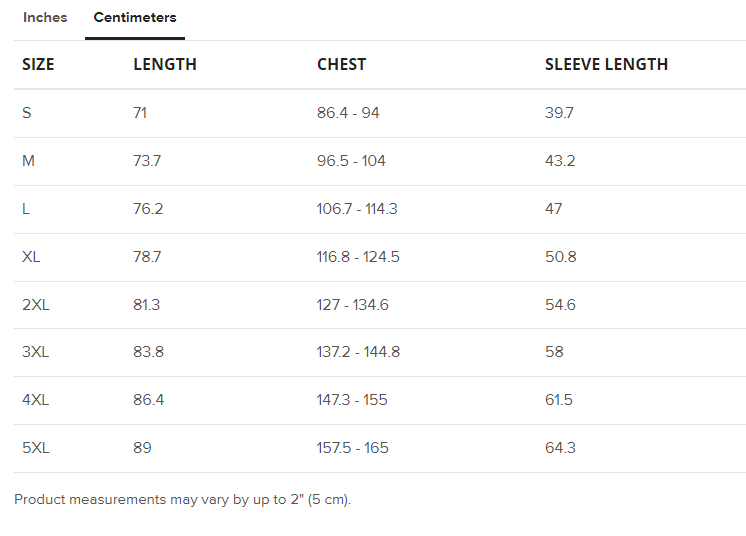This screenshot has width=746, height=536.
Task: Select the M size row label
Action: [x=28, y=161]
